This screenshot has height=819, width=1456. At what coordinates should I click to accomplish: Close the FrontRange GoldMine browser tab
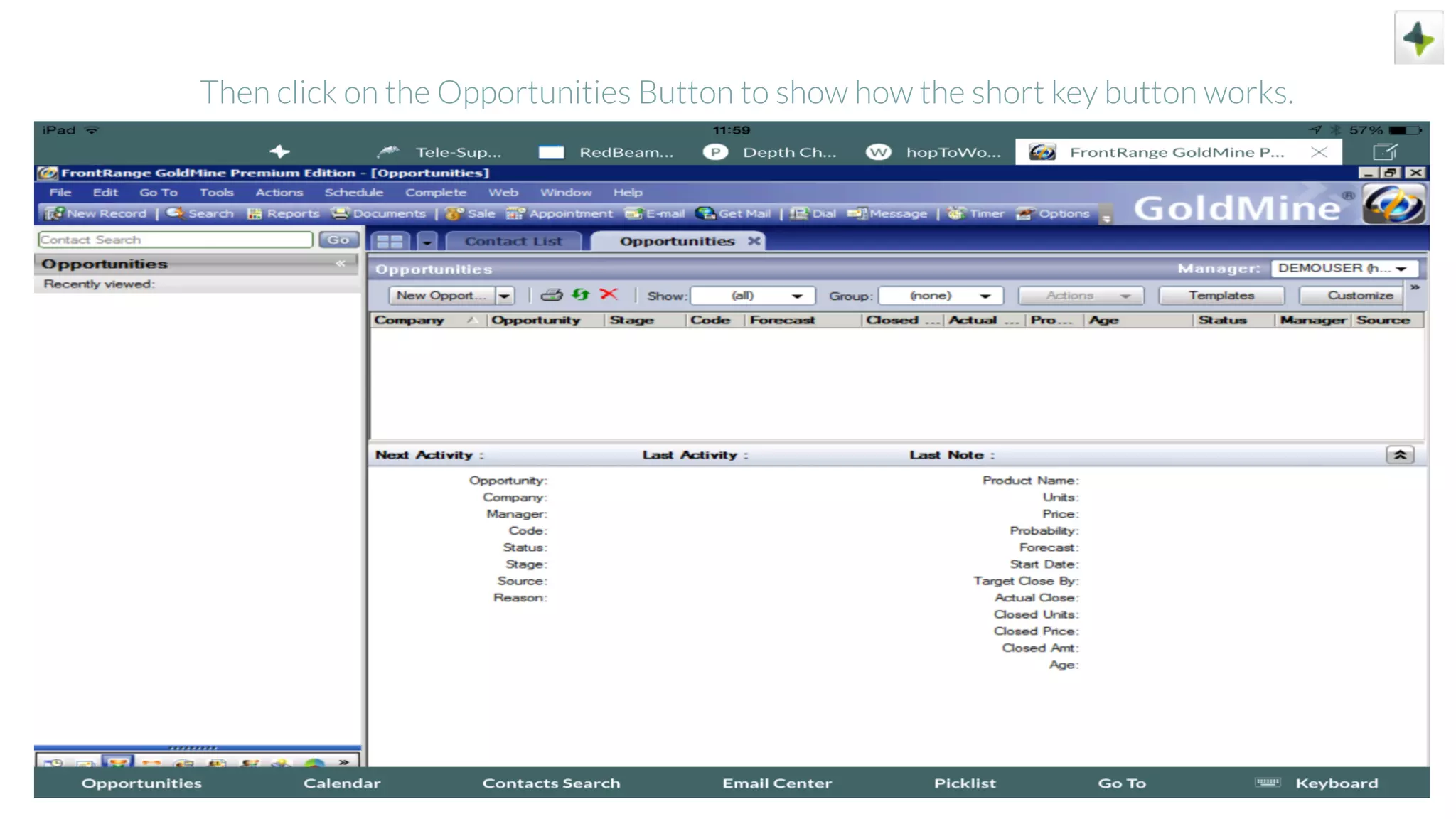tap(1319, 152)
